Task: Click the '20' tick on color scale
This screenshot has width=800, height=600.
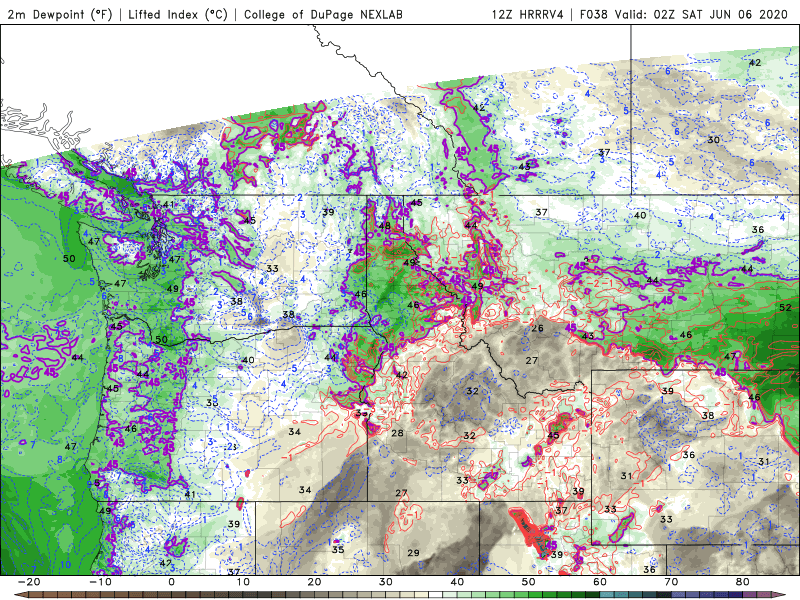Action: (314, 582)
